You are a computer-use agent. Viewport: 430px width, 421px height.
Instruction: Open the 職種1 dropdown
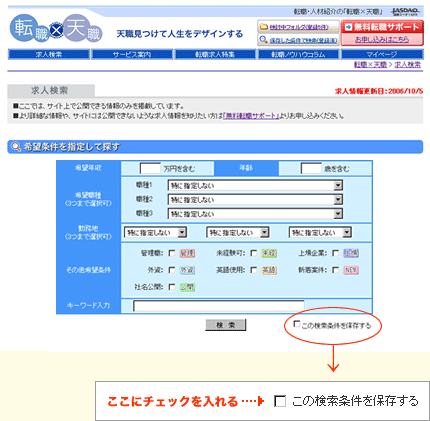[255, 185]
